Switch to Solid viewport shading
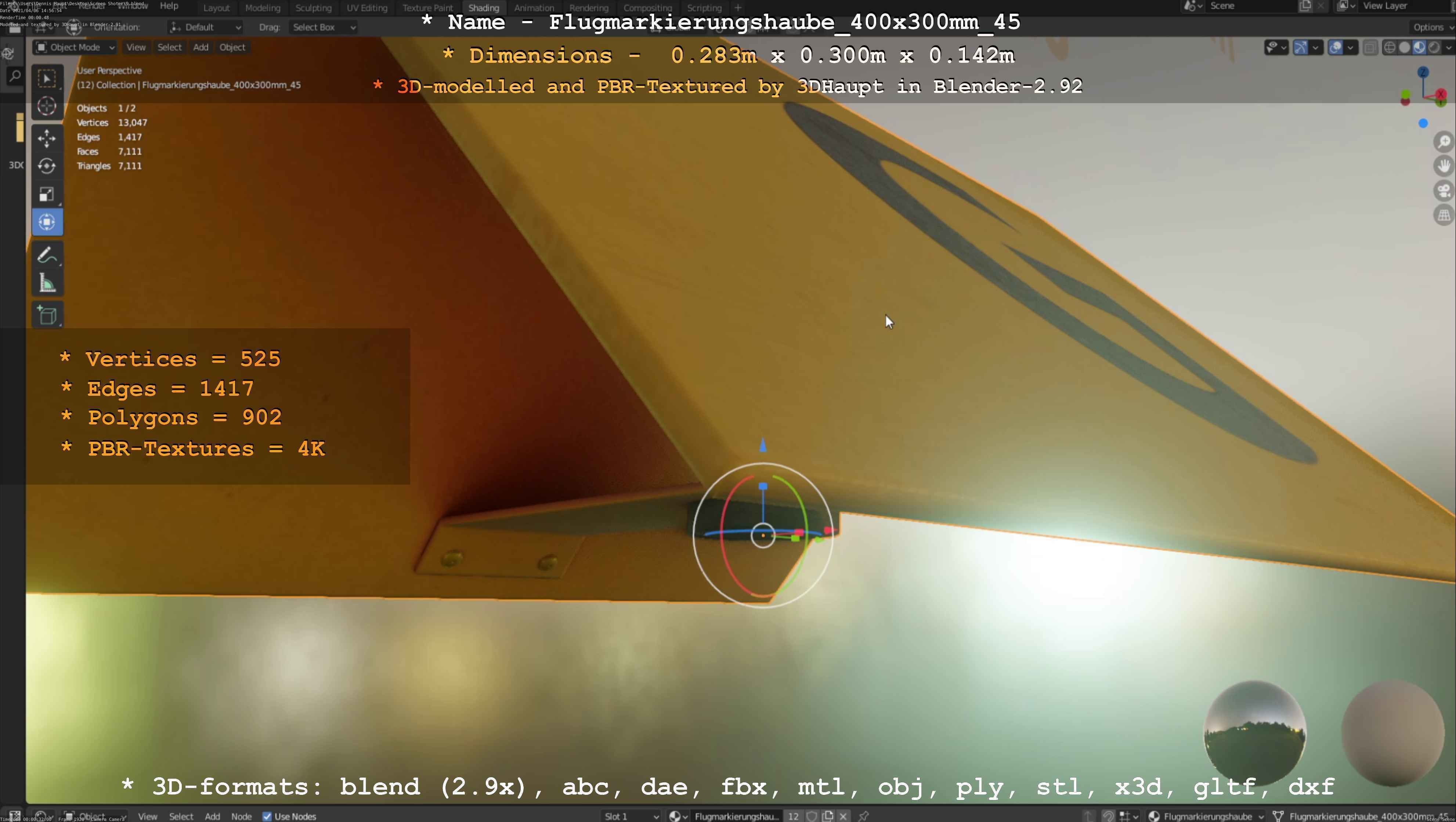The height and width of the screenshot is (822, 1456). point(1405,47)
